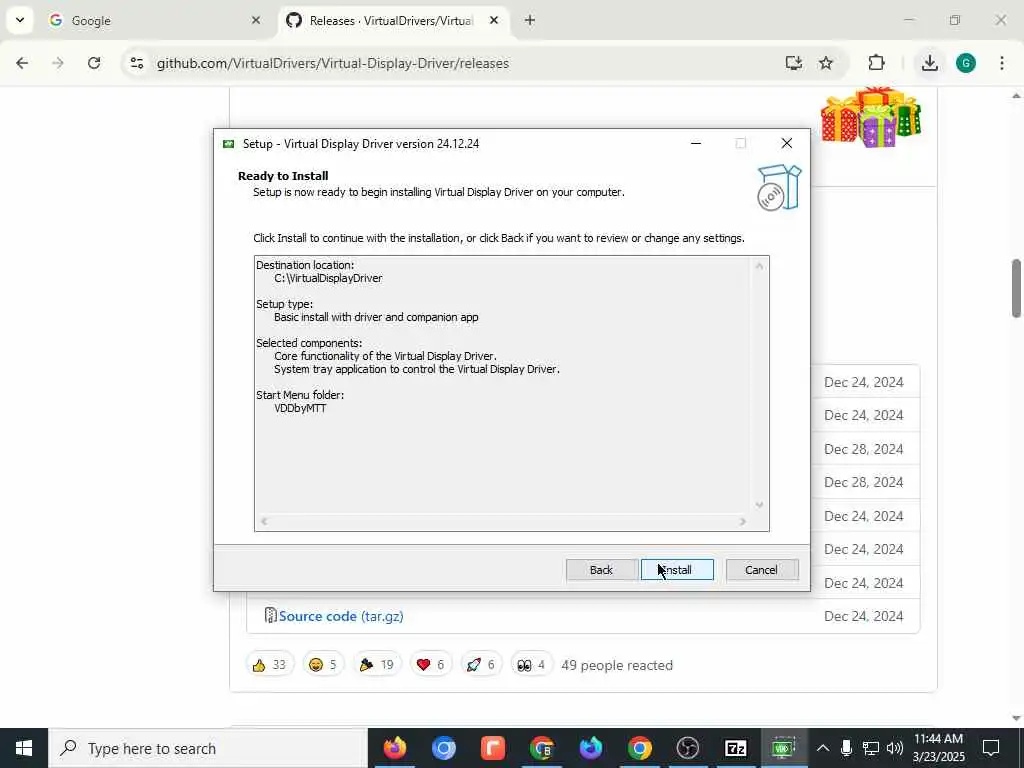Open a new browser tab with plus icon
Screen dimensions: 1024x768
tap(530, 21)
